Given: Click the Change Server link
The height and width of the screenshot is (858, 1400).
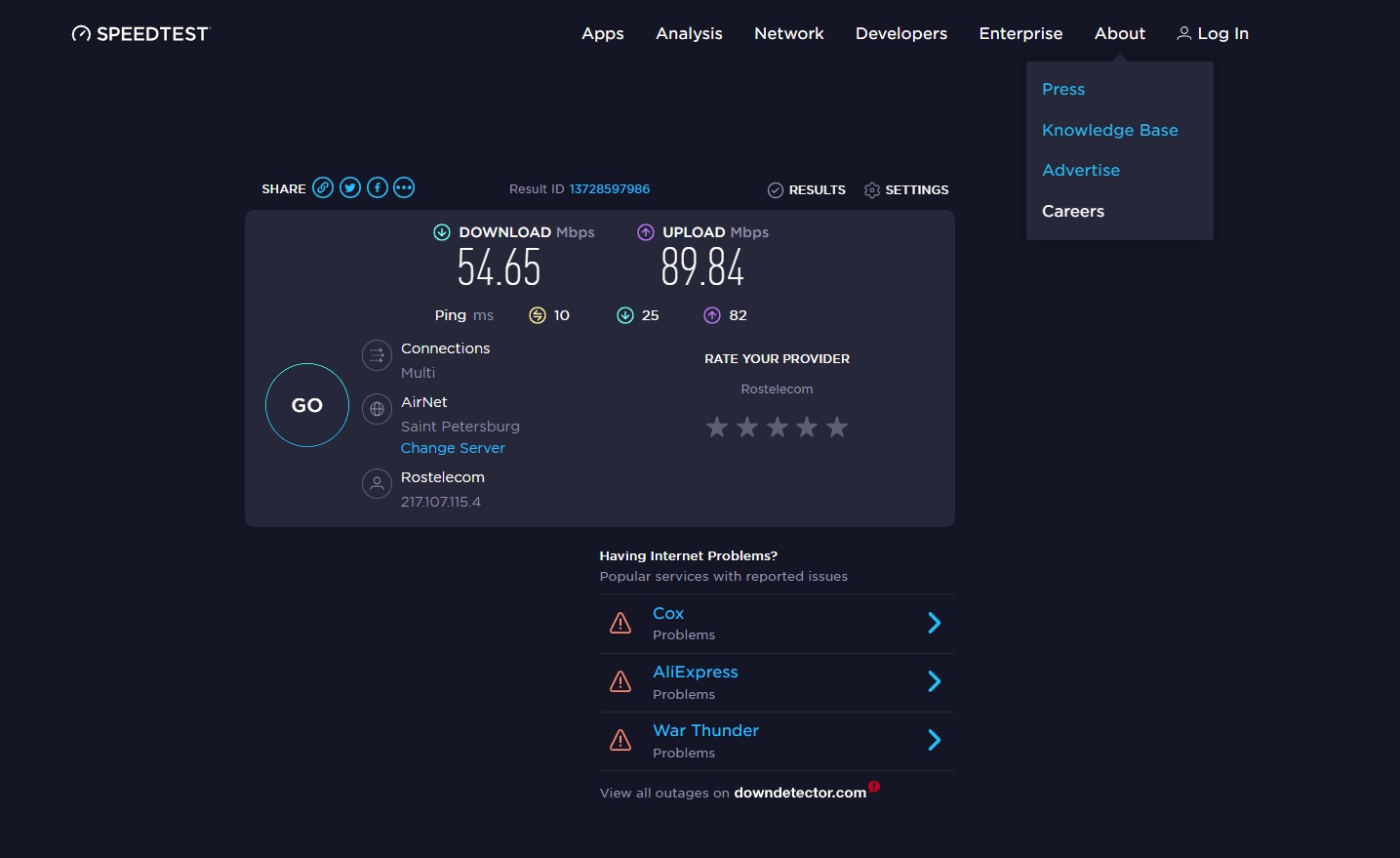Looking at the screenshot, I should click(x=453, y=448).
